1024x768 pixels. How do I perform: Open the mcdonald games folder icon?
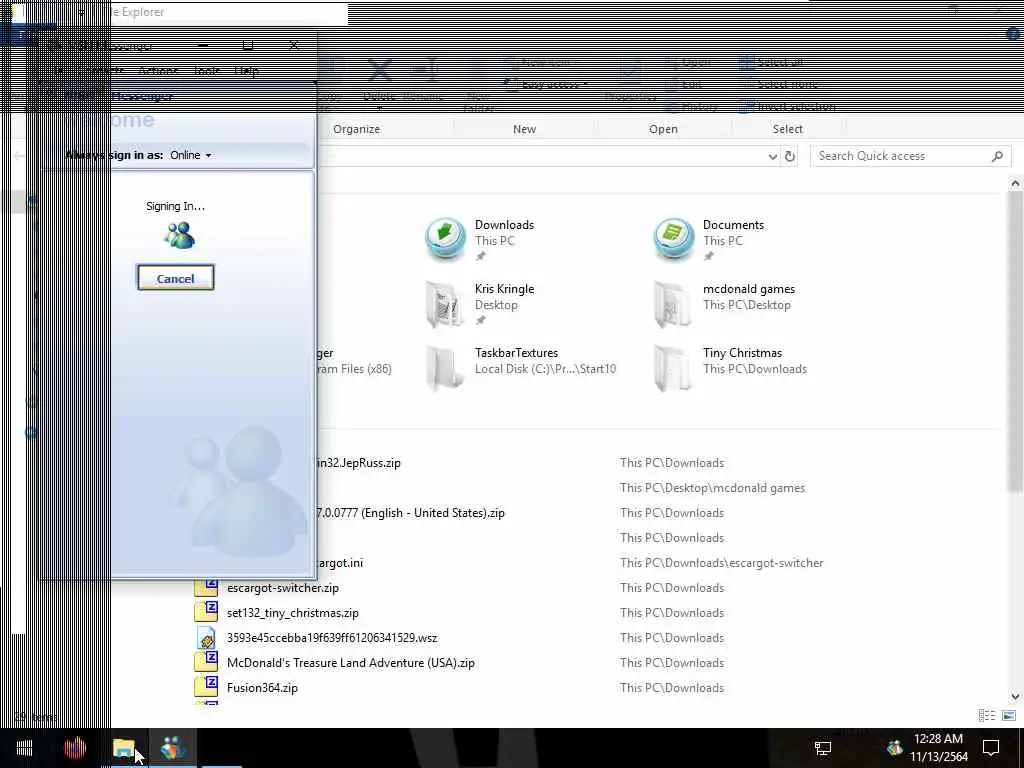pyautogui.click(x=672, y=304)
